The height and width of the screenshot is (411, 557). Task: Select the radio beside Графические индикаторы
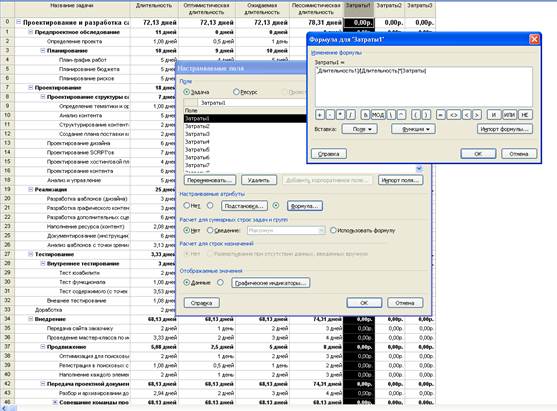point(220,282)
